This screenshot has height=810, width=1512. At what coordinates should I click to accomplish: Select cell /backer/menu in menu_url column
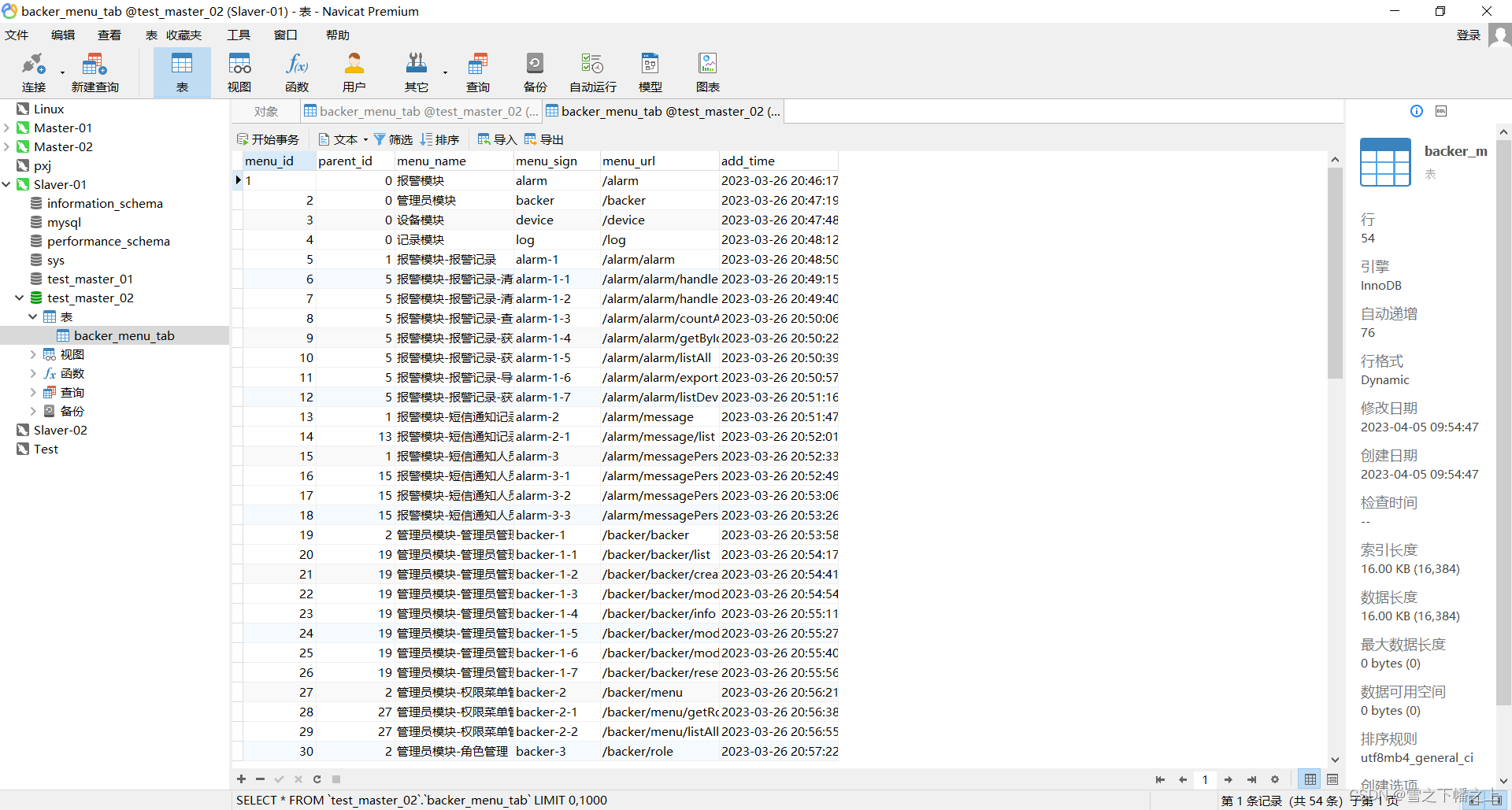(660, 692)
